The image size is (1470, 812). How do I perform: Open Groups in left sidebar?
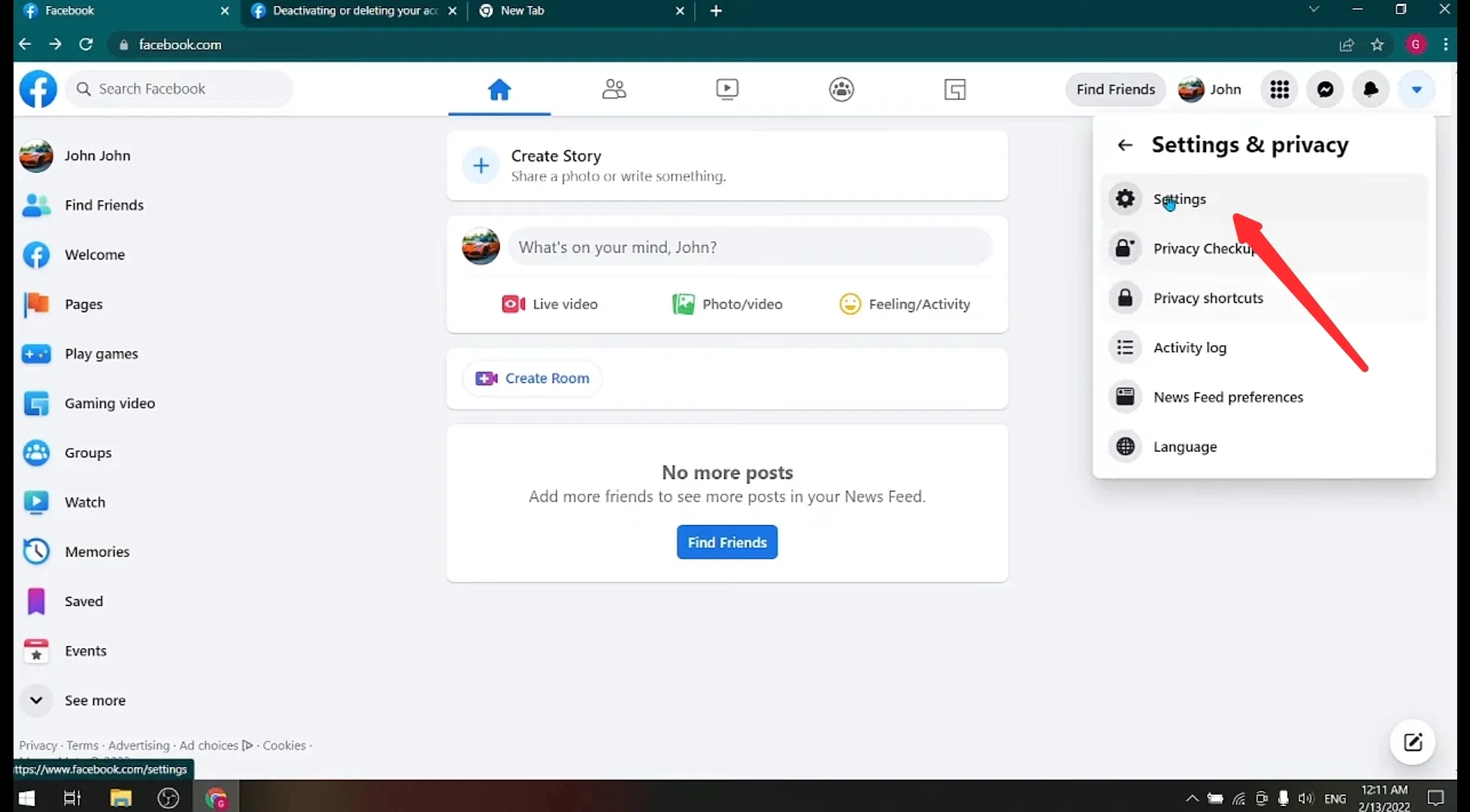(68, 453)
